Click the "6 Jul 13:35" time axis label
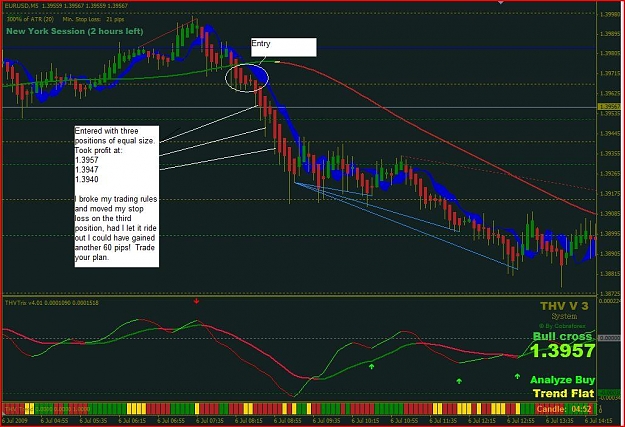 point(559,421)
